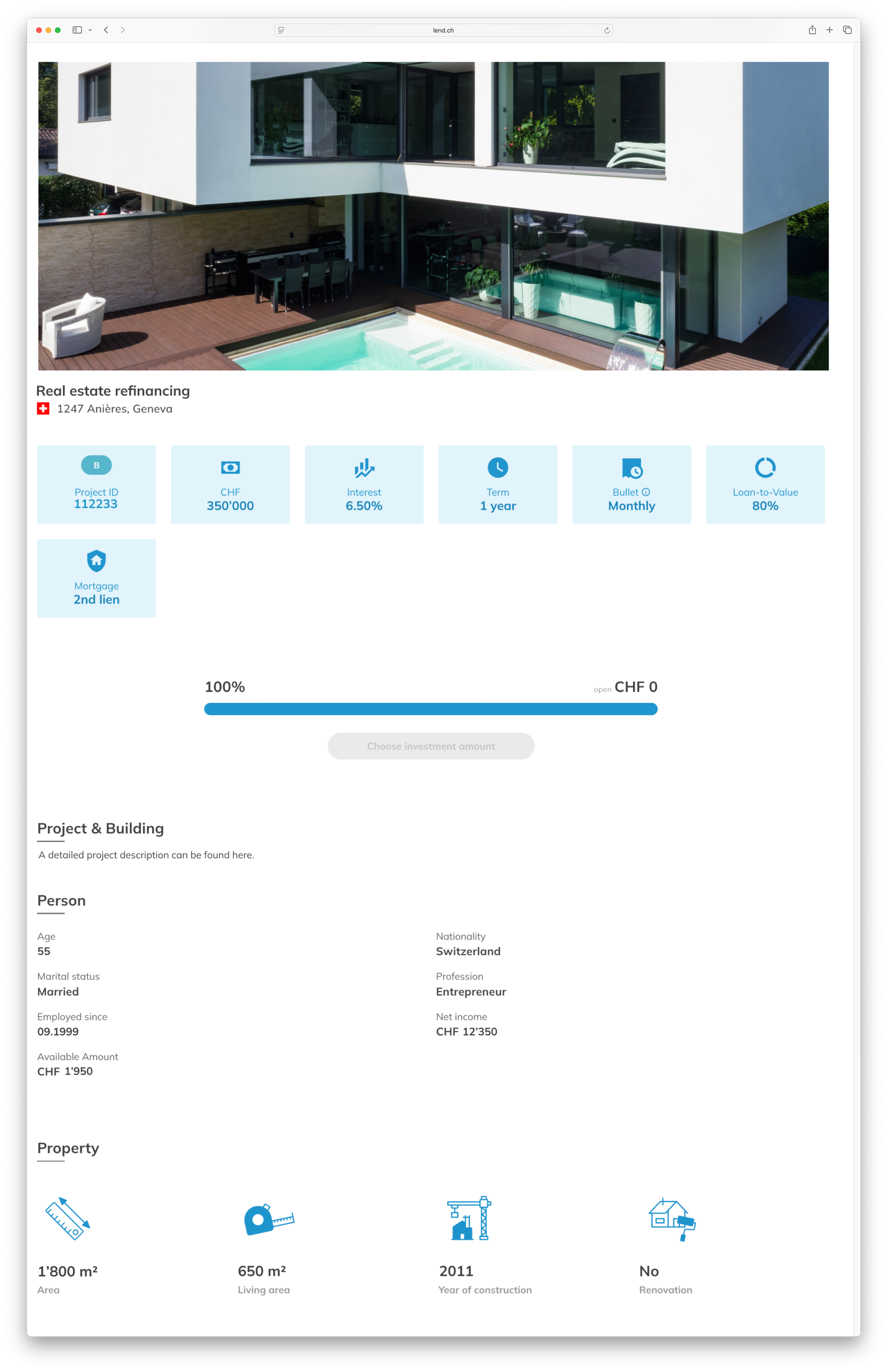Click the Employed since value 09.1999
This screenshot has width=887, height=1372.
[58, 1032]
